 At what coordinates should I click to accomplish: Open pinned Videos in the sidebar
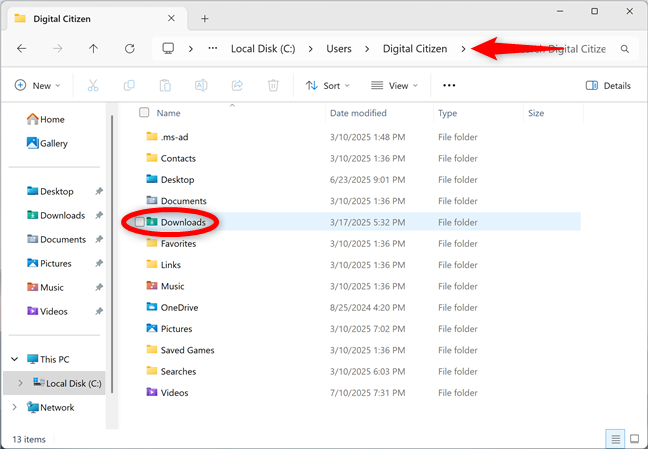point(47,311)
